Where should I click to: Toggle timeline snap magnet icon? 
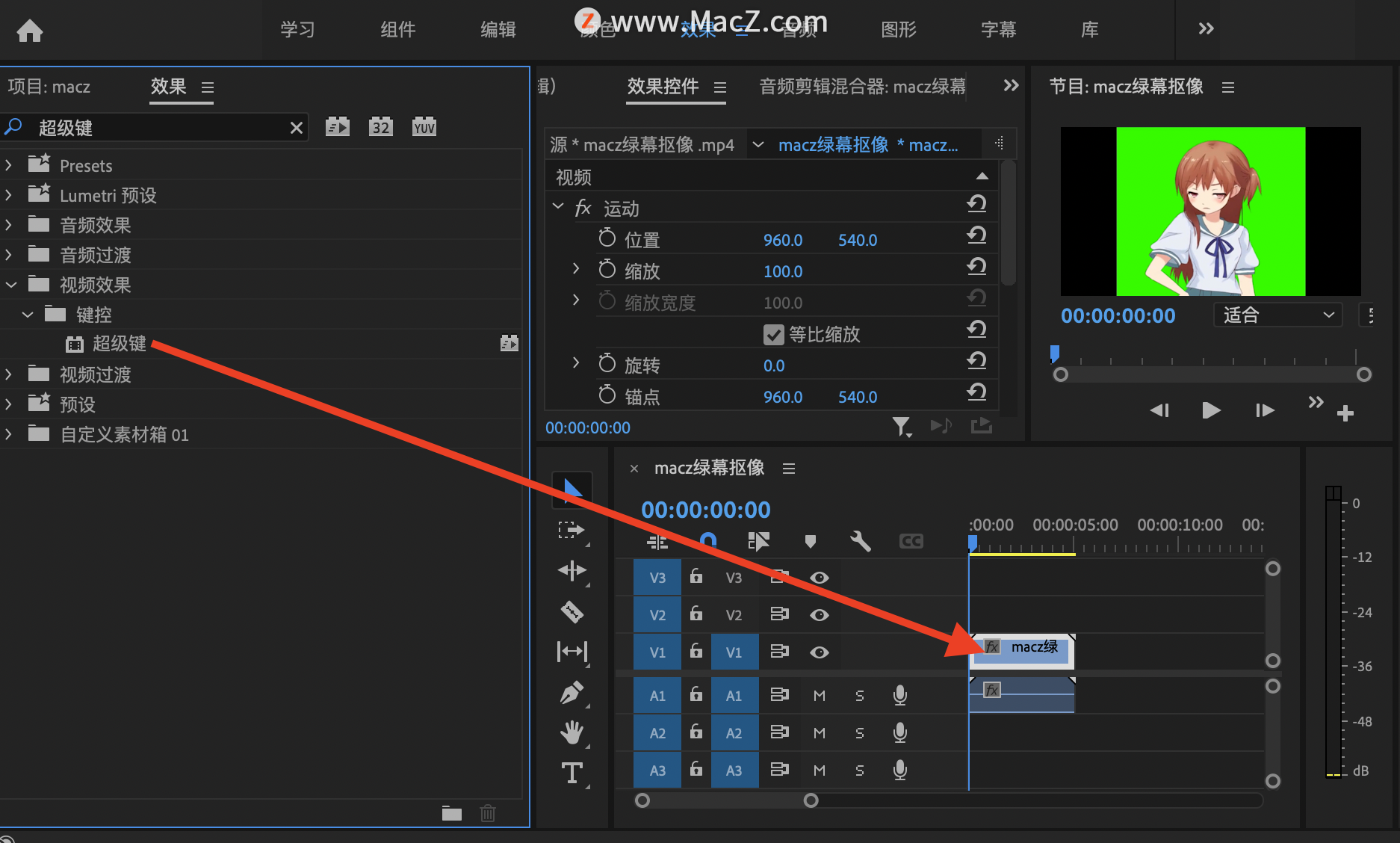708,541
